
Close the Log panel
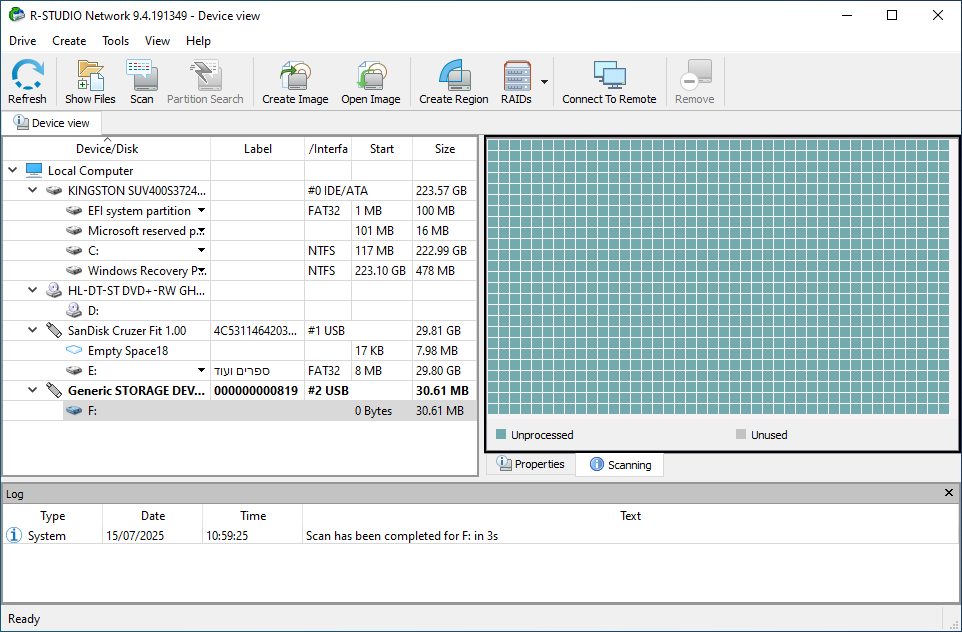point(949,493)
